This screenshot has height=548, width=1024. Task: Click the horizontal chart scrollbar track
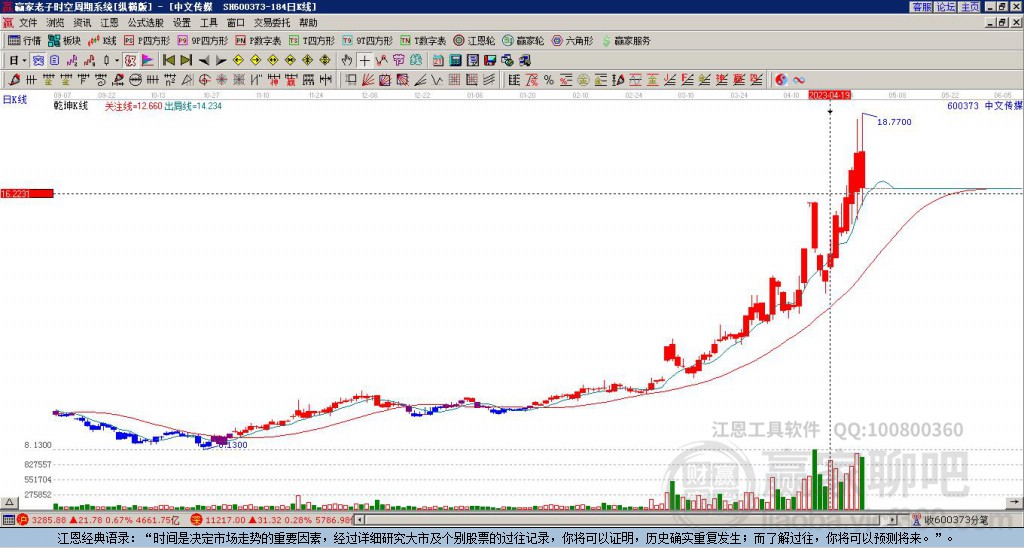(x=627, y=520)
